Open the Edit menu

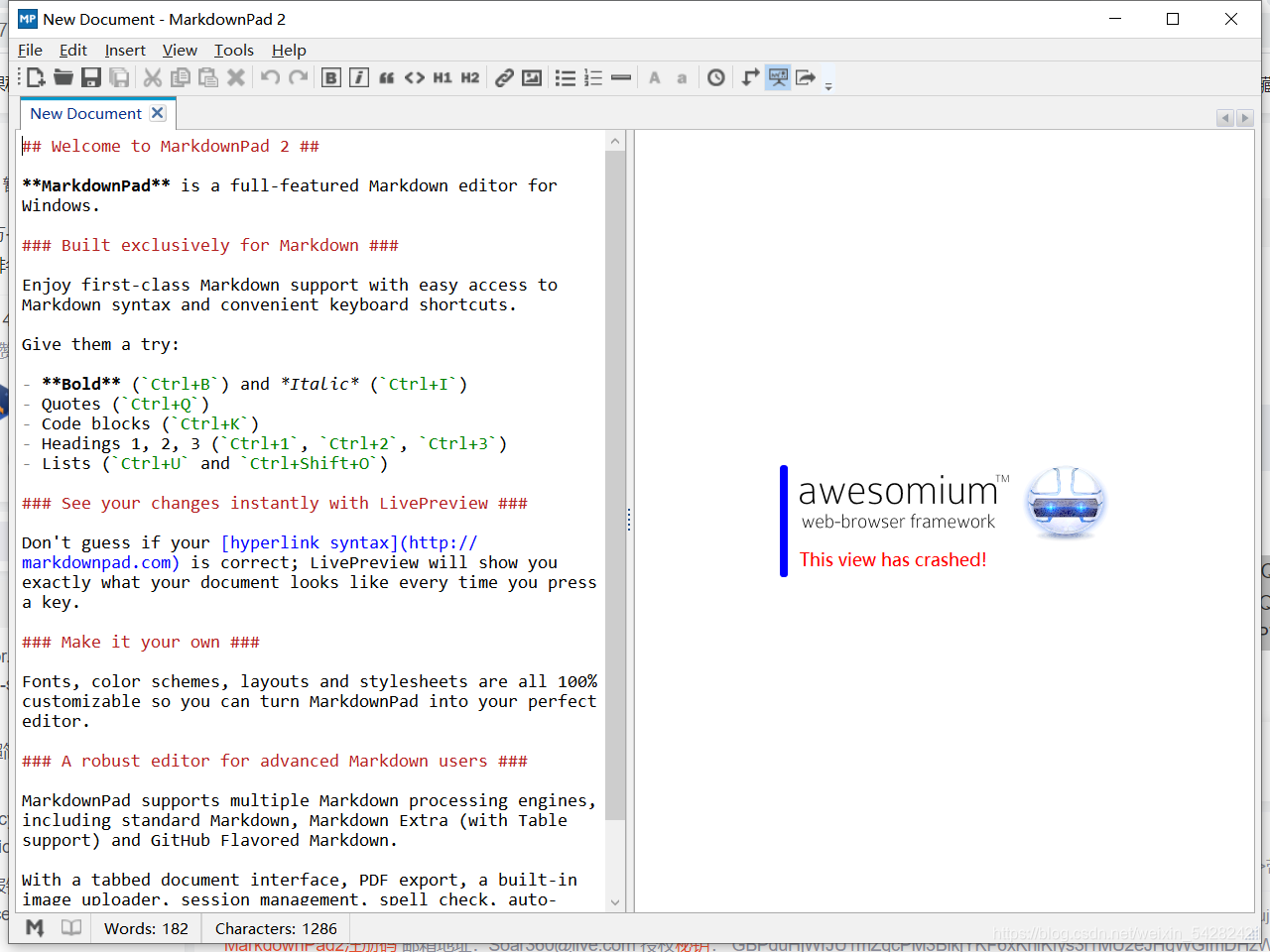73,50
